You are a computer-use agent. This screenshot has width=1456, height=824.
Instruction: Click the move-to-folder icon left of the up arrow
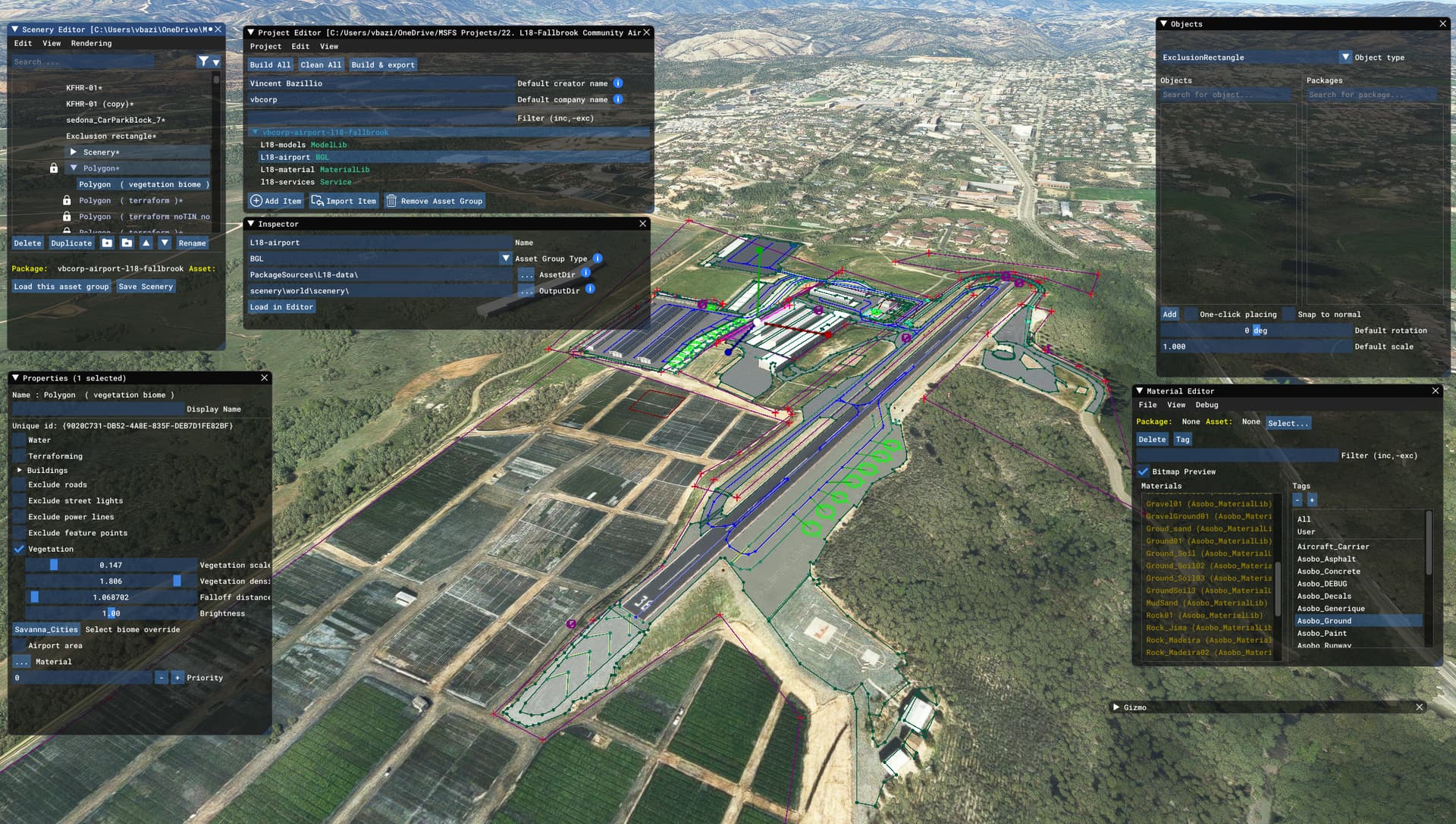click(127, 243)
